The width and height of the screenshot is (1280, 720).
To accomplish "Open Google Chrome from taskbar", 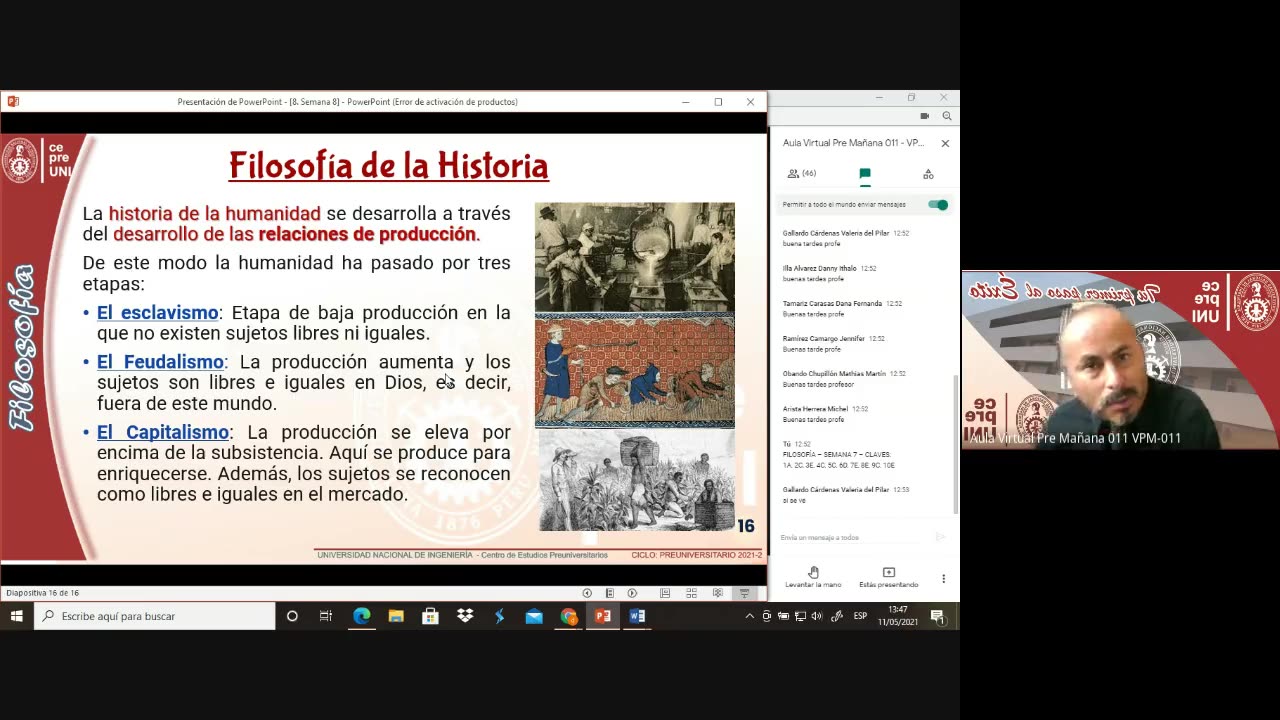I will [x=568, y=616].
